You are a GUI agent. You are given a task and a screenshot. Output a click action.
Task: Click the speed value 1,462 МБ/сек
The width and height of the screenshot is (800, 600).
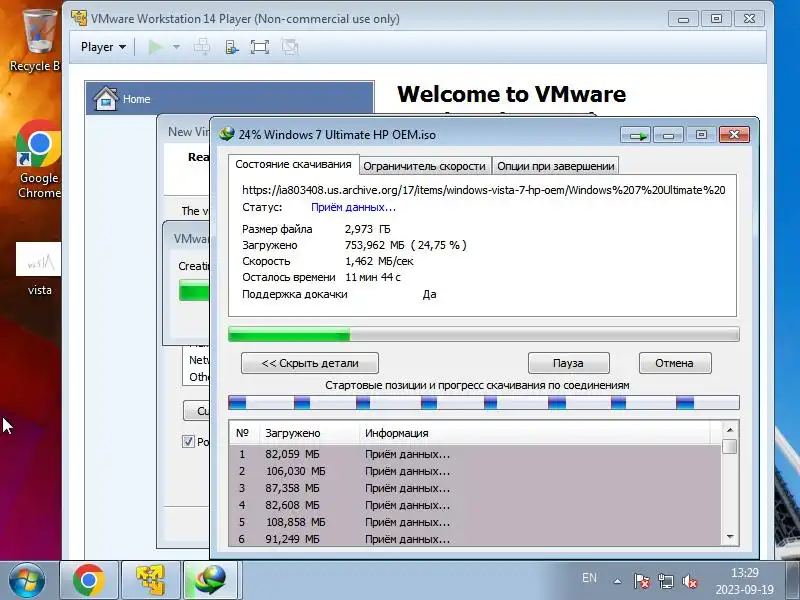pos(379,261)
